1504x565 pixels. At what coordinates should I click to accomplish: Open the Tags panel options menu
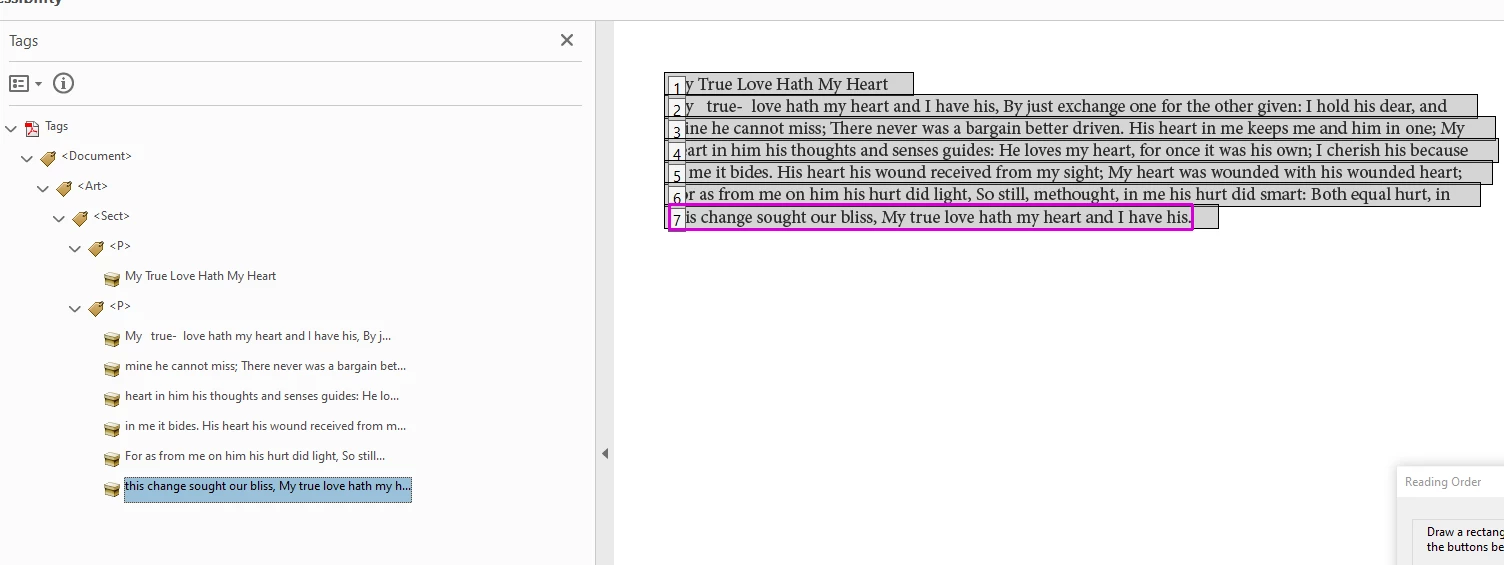tap(25, 84)
